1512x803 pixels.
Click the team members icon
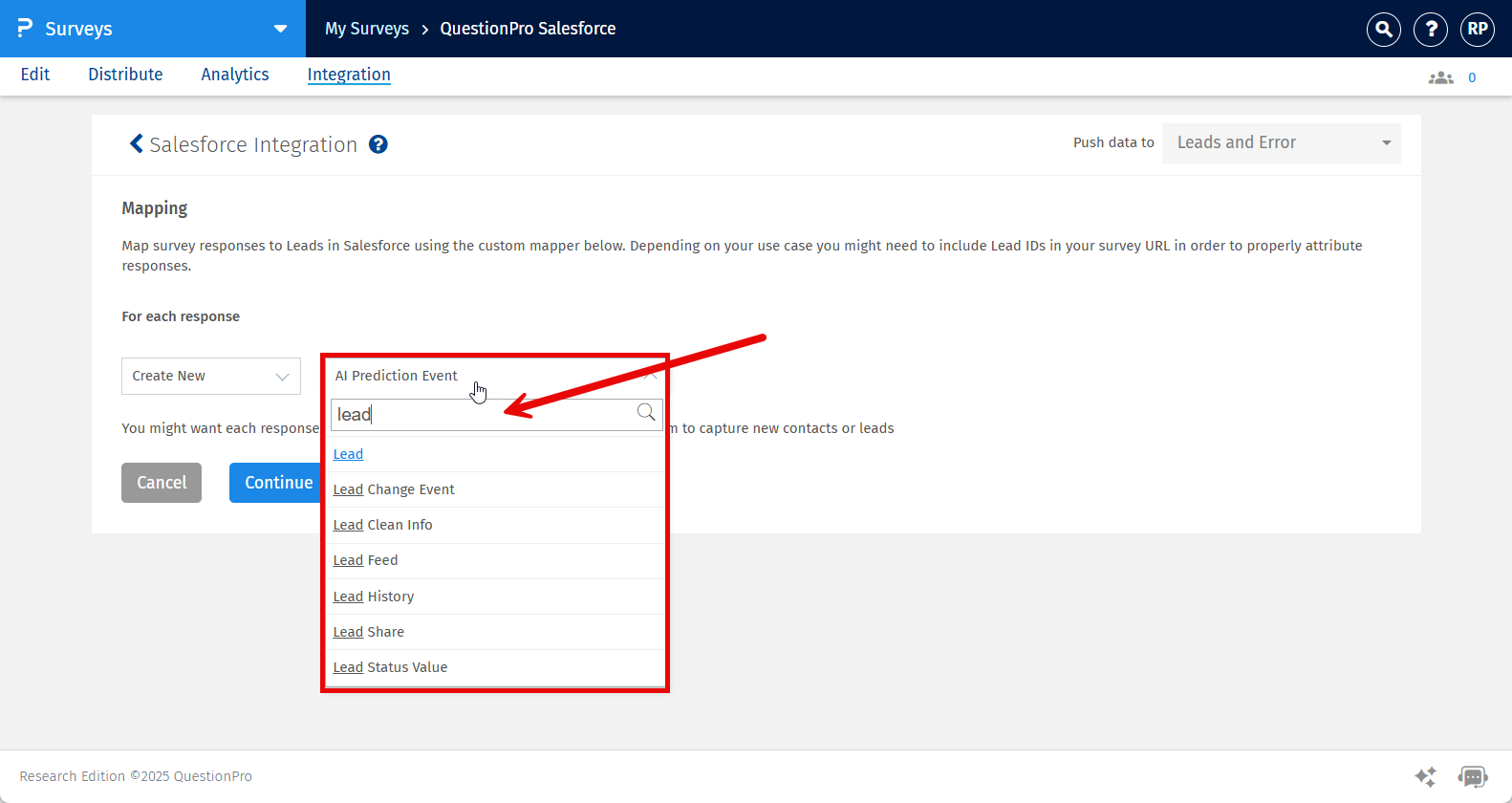point(1440,77)
